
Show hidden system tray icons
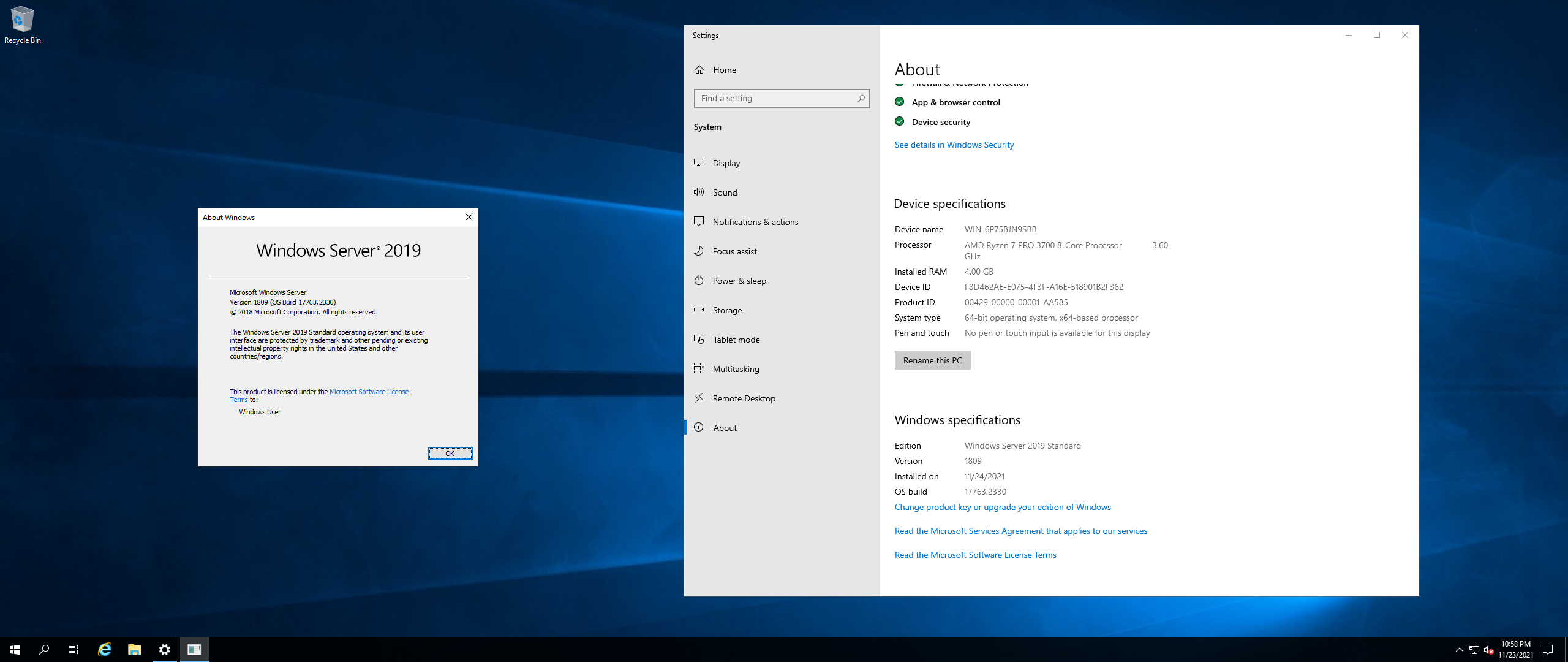pyautogui.click(x=1459, y=650)
